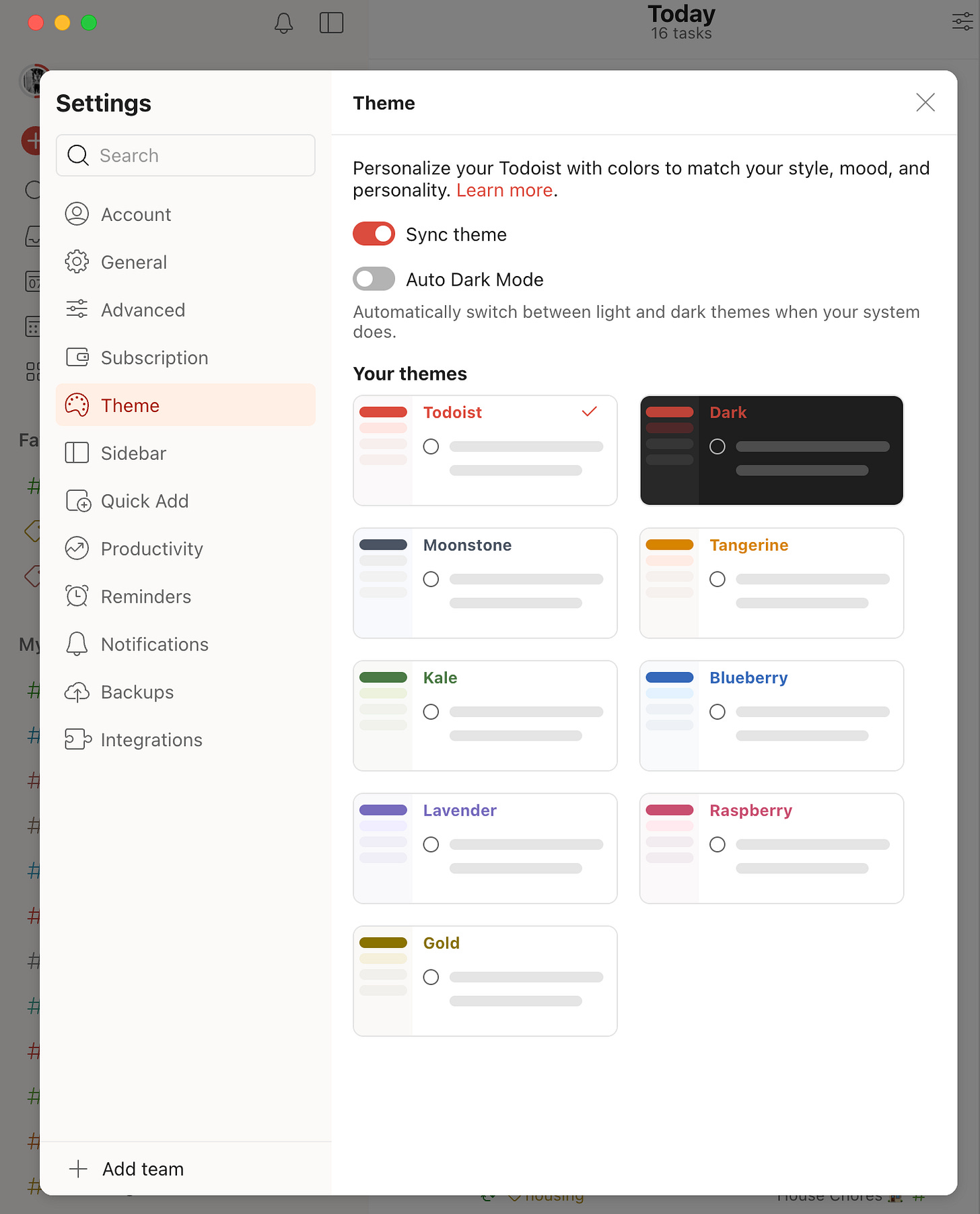Viewport: 980px width, 1214px height.
Task: Open Quick Add settings
Action: click(x=186, y=501)
